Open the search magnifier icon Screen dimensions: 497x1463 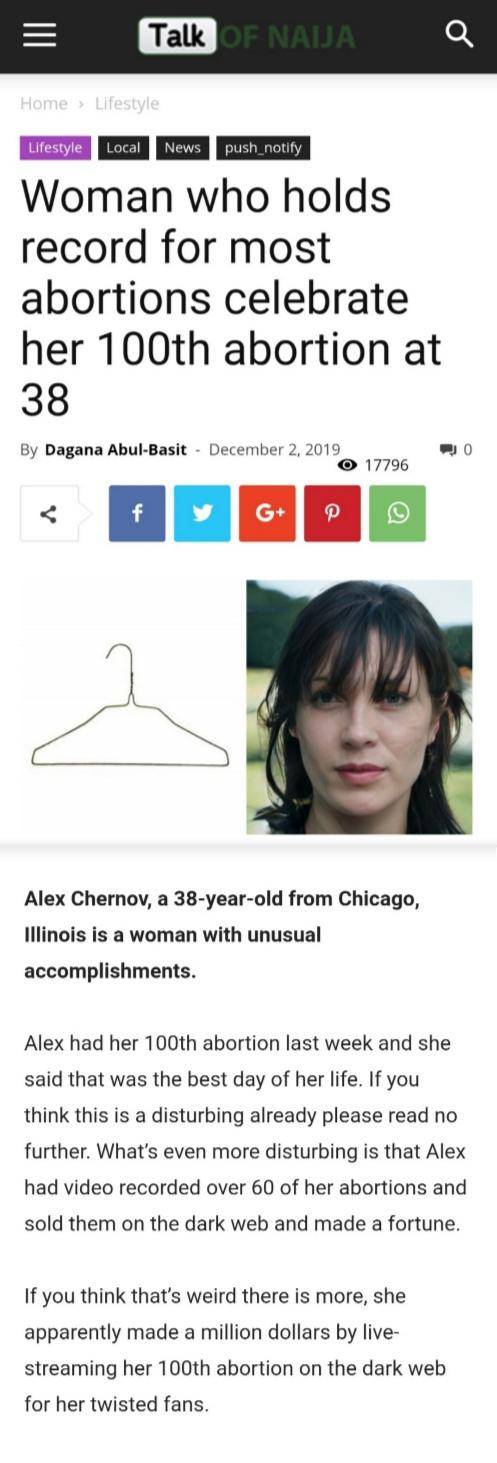[x=459, y=35]
